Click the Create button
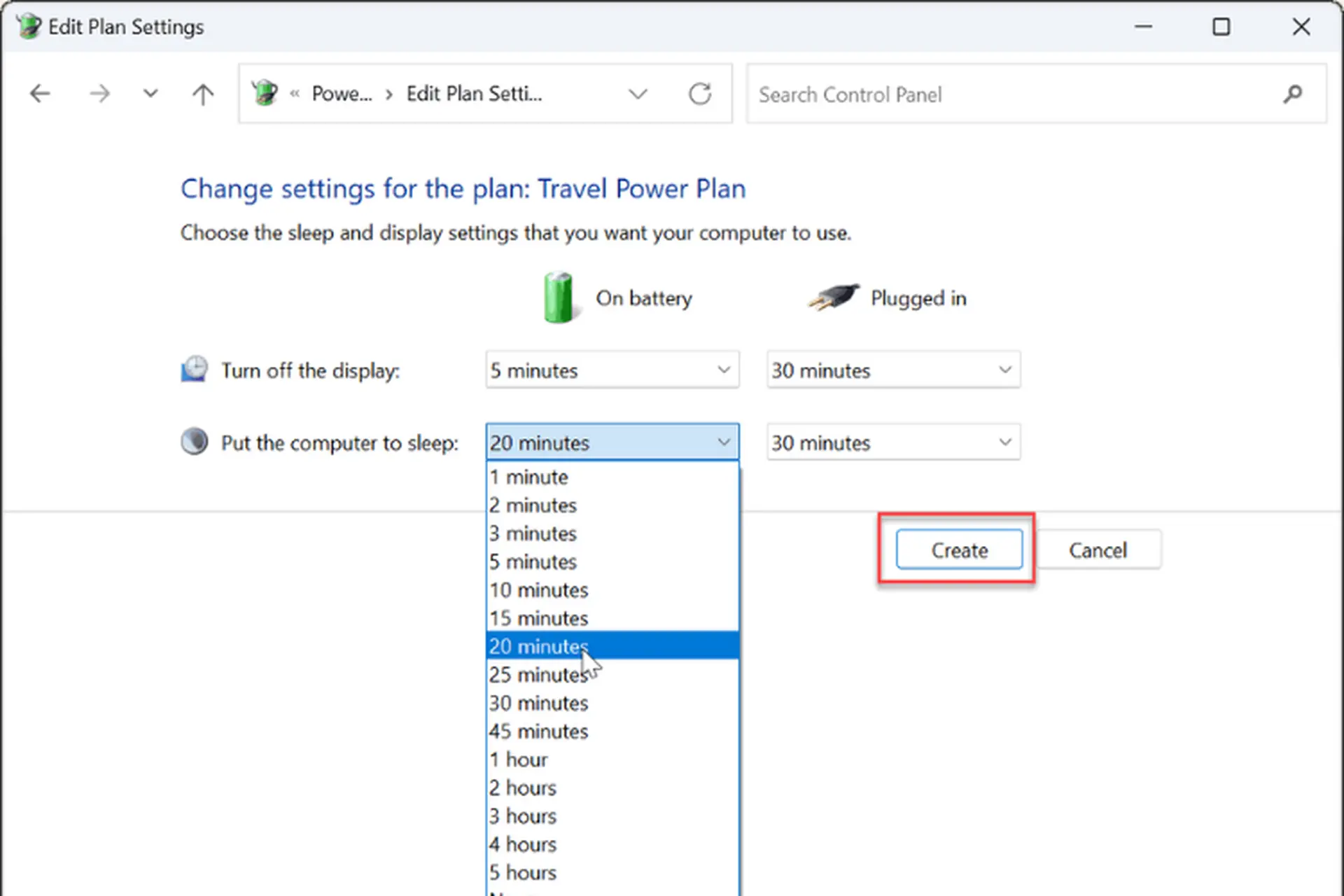 tap(959, 549)
